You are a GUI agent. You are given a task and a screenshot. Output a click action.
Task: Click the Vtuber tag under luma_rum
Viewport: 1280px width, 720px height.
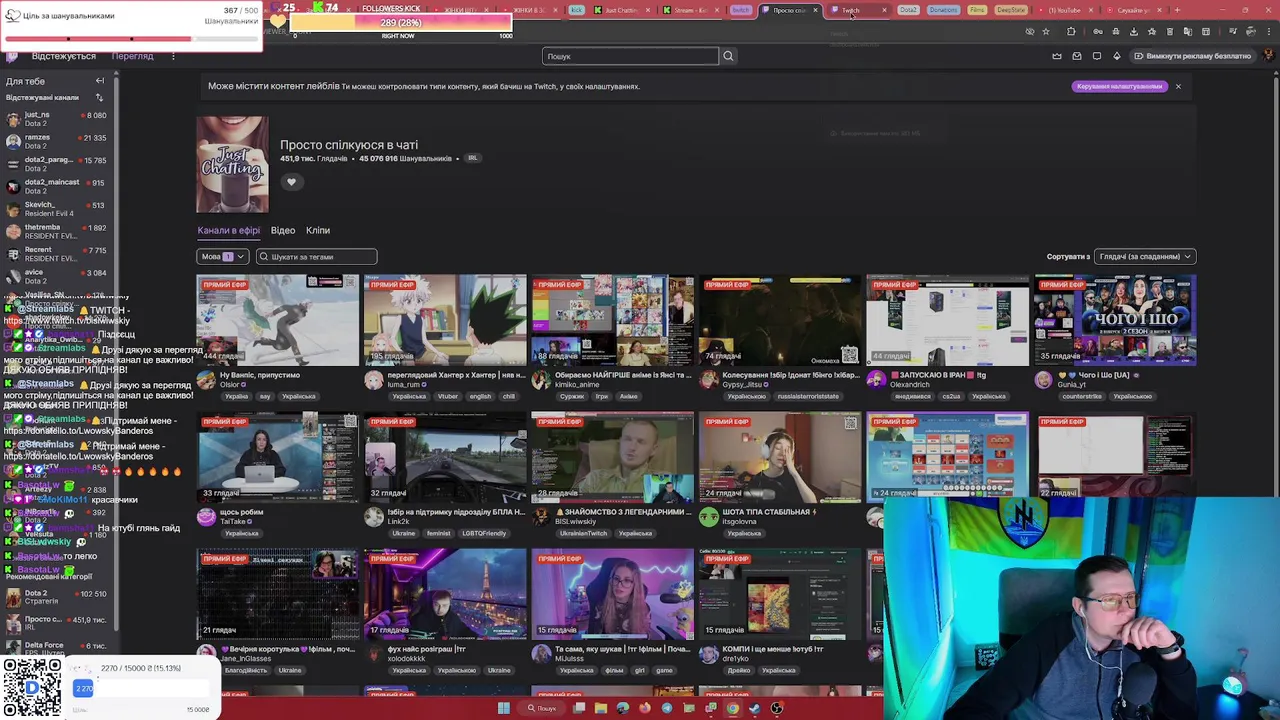[448, 396]
